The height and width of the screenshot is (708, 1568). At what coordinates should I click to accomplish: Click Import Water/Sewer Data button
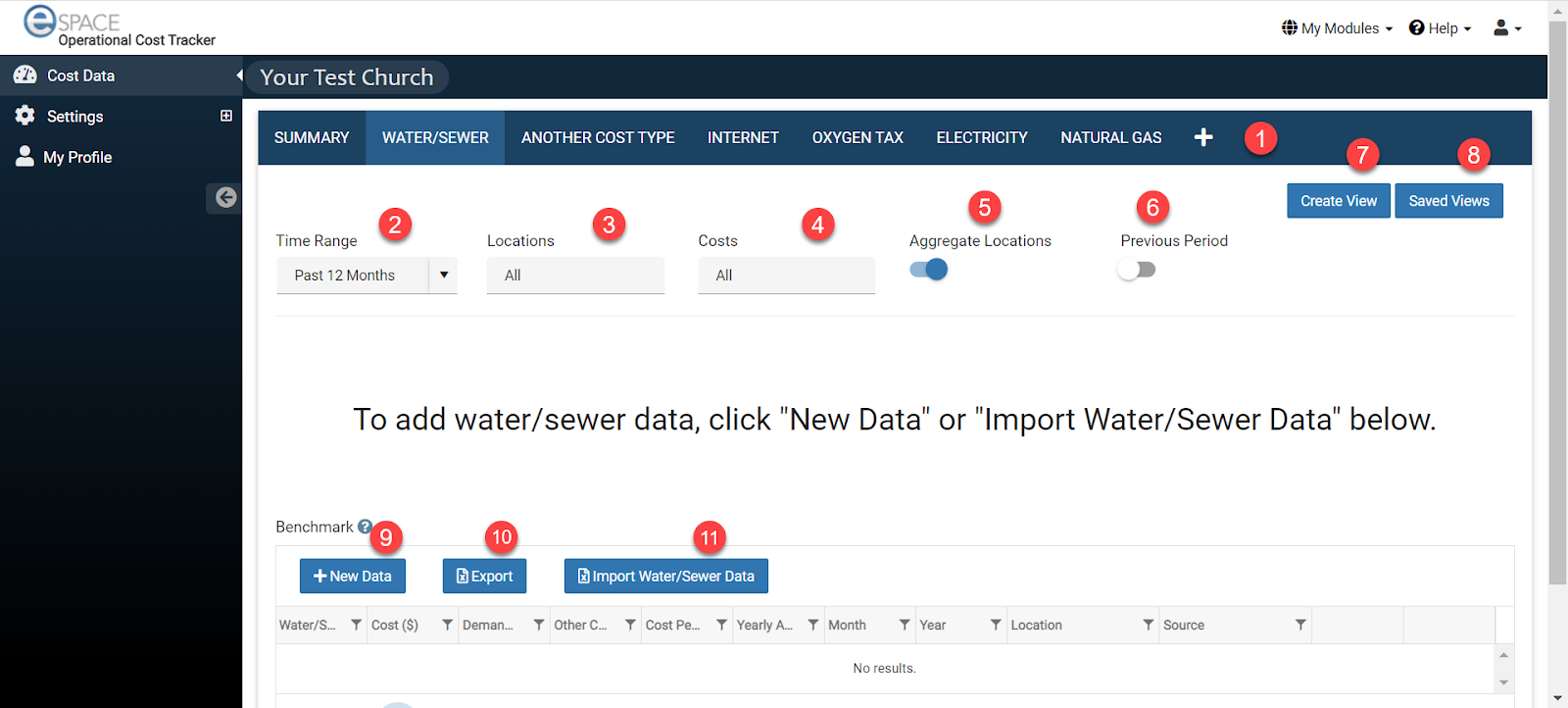click(x=666, y=577)
